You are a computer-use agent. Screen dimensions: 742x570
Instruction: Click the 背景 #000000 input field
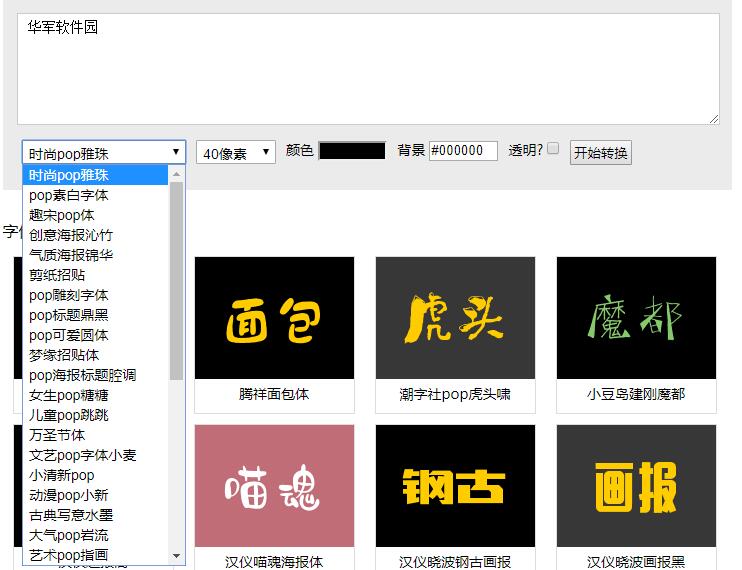(462, 151)
